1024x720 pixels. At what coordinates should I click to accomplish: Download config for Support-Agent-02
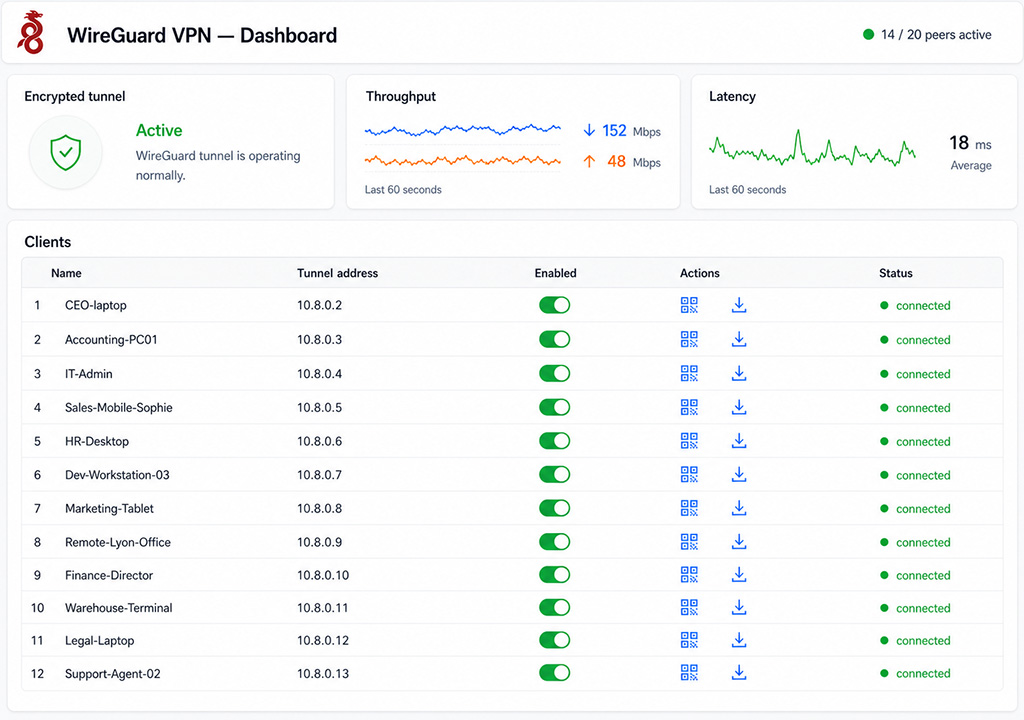pos(739,672)
